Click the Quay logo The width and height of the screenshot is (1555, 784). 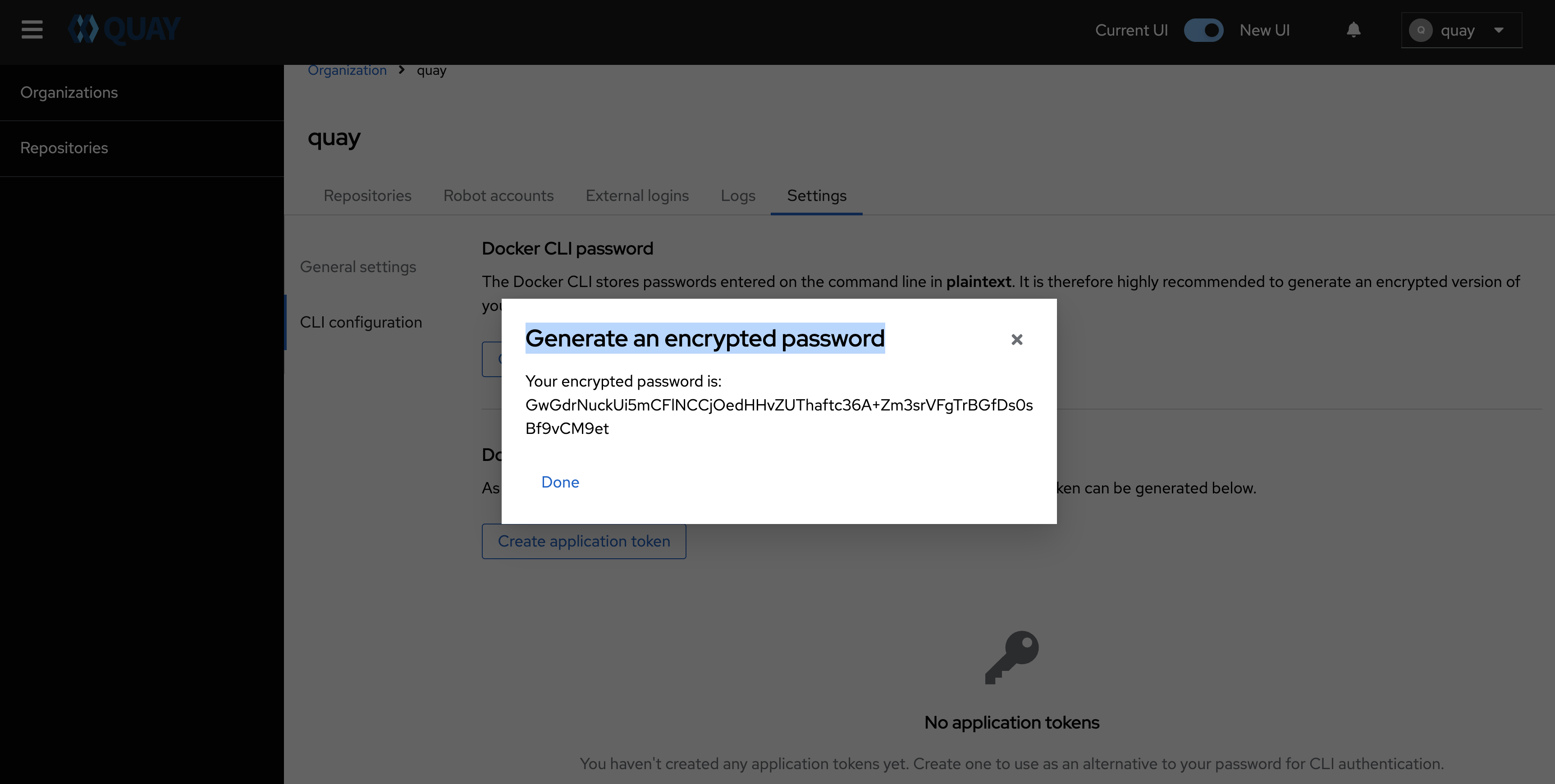pos(124,30)
